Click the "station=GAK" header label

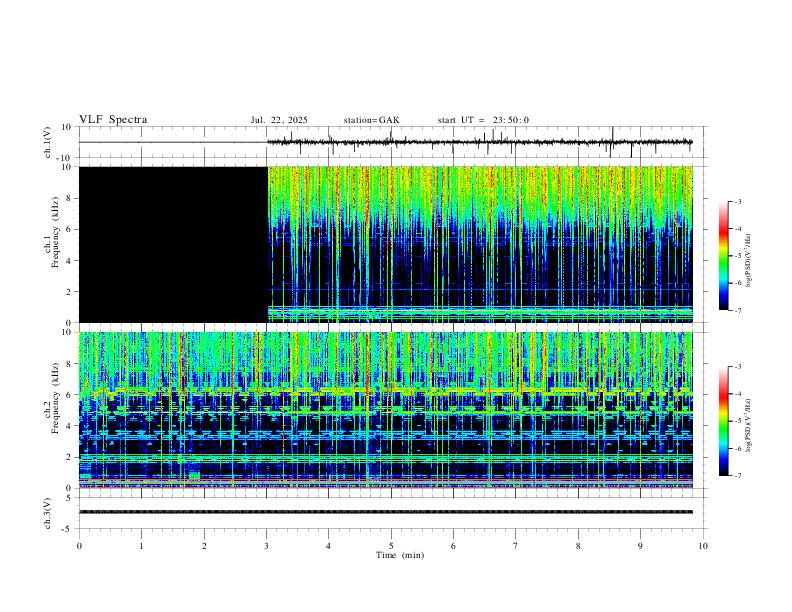pos(371,120)
